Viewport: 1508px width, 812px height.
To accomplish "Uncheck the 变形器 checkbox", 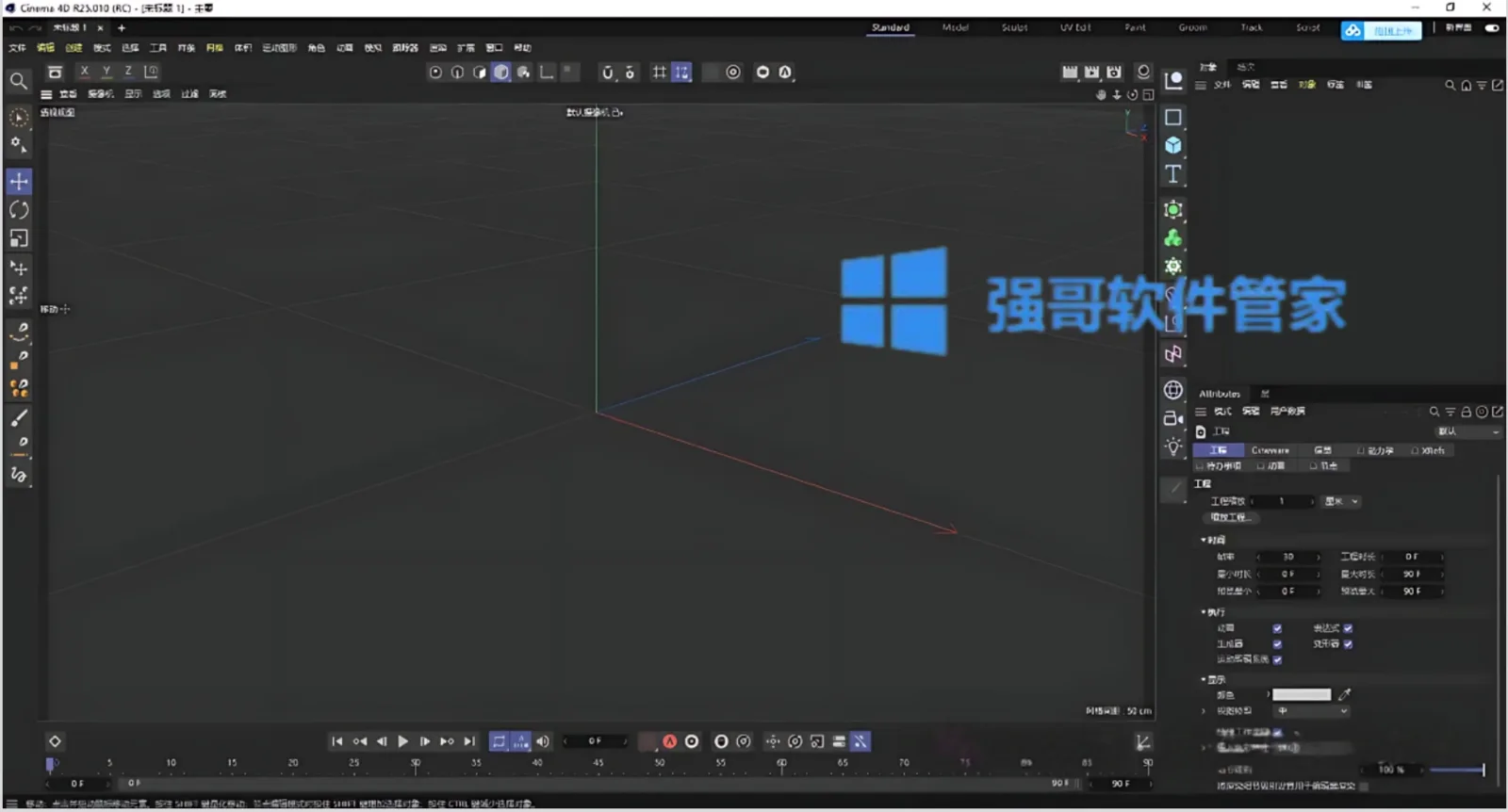I will pyautogui.click(x=1348, y=644).
